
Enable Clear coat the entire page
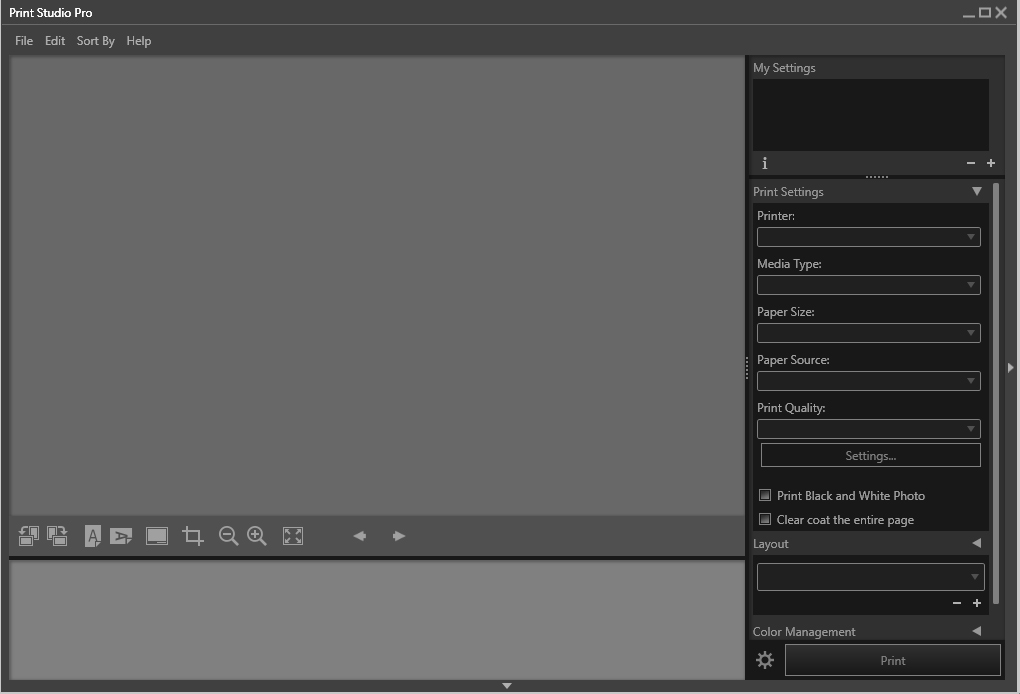[765, 519]
